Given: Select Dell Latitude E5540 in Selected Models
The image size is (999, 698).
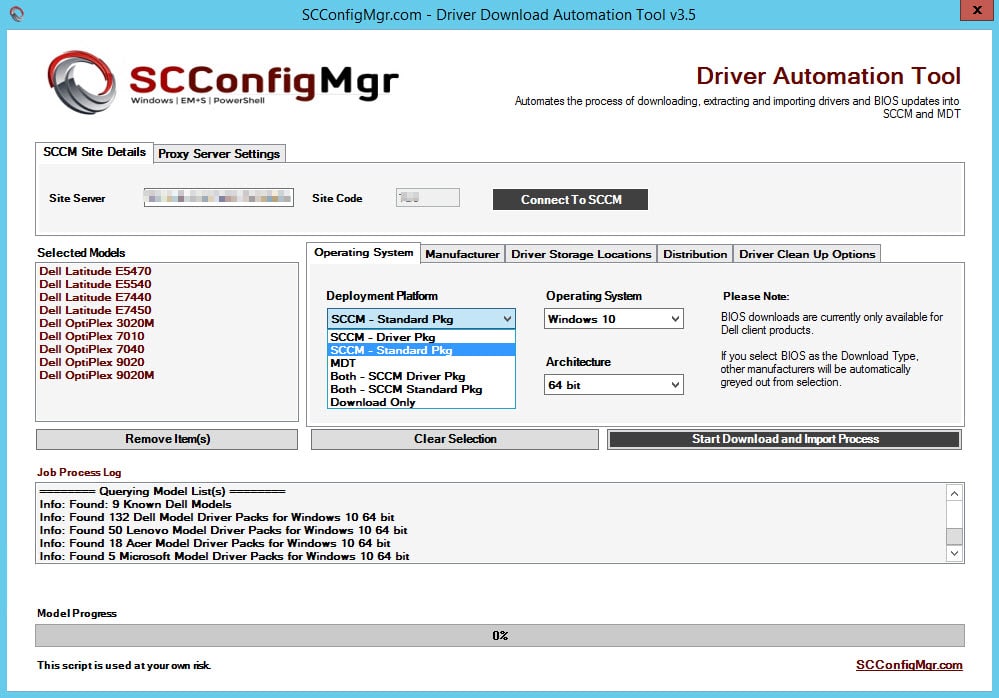Looking at the screenshot, I should (96, 284).
